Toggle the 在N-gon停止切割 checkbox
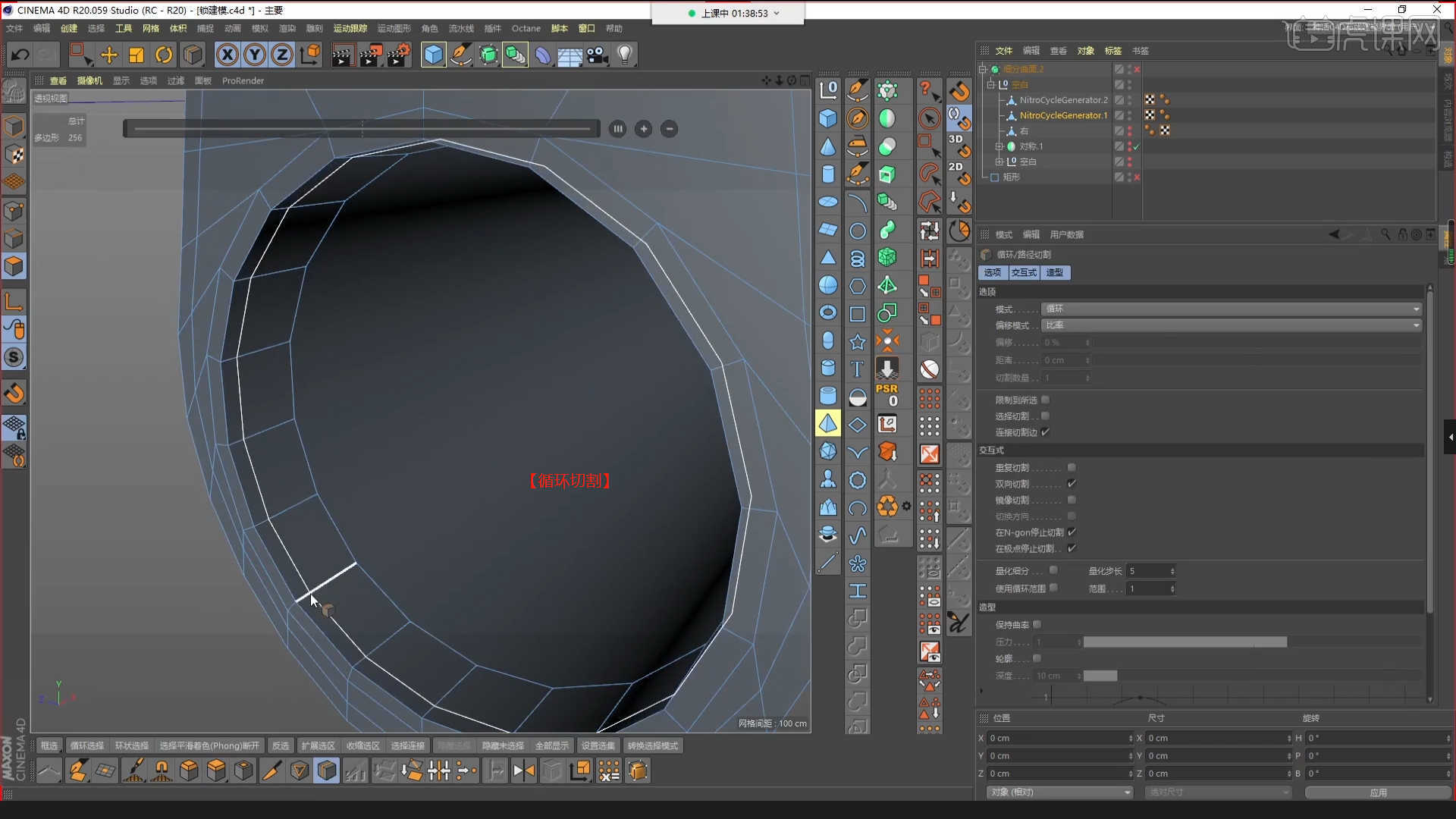 tap(1072, 532)
